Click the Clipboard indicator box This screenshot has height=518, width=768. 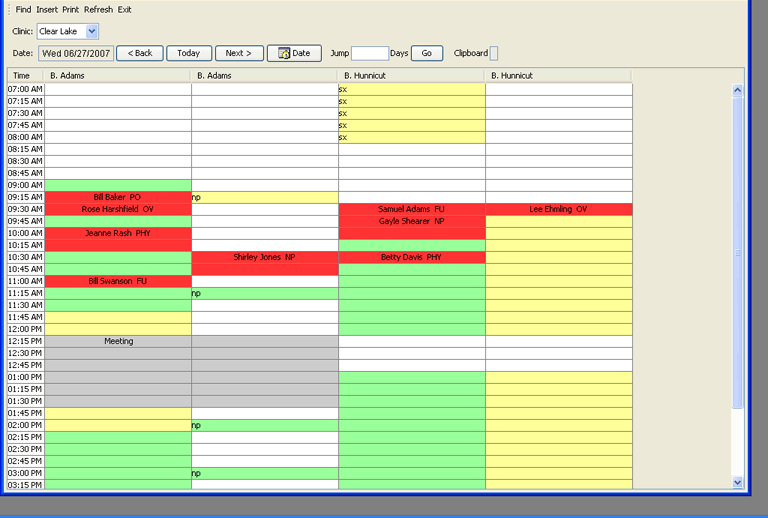coord(493,53)
